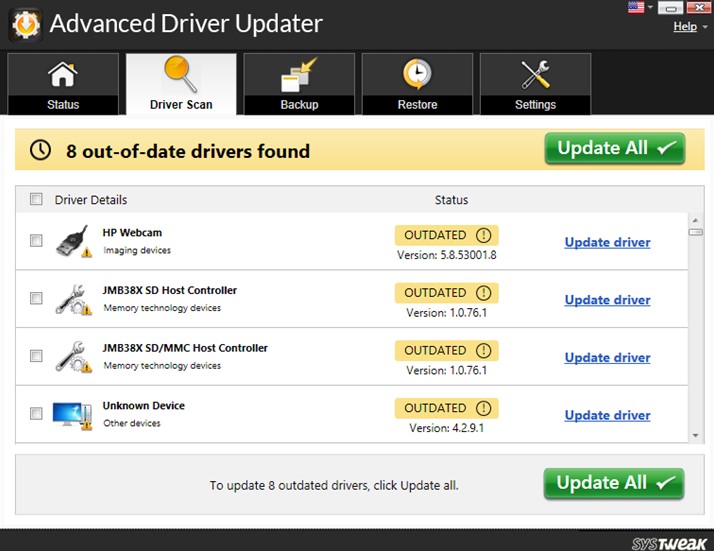The height and width of the screenshot is (551, 714).
Task: Click the bottom Update All button
Action: coord(614,484)
